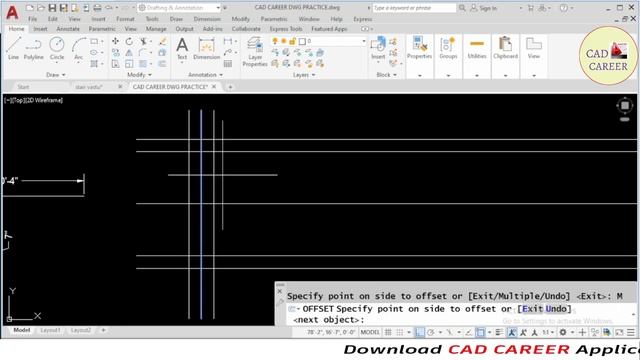The height and width of the screenshot is (360, 640).
Task: Toggle ortho mode in status bar
Action: point(420,332)
